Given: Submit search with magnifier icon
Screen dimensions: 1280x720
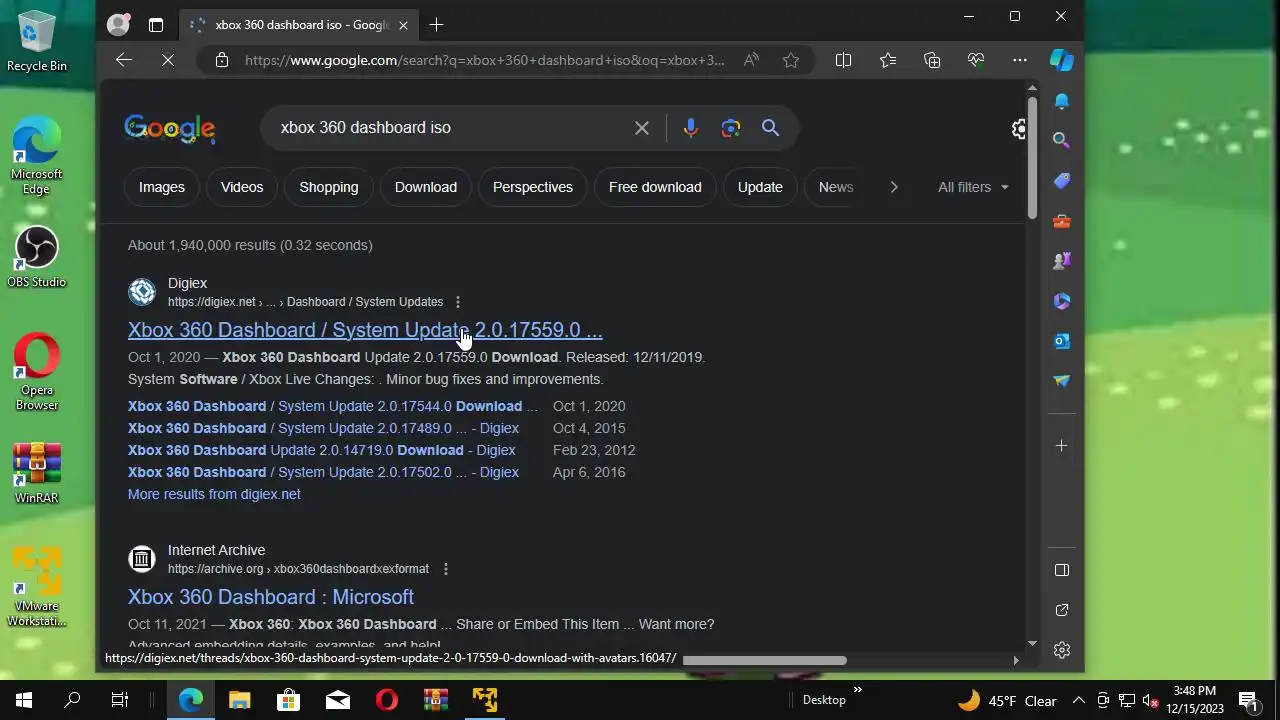Looking at the screenshot, I should (770, 128).
